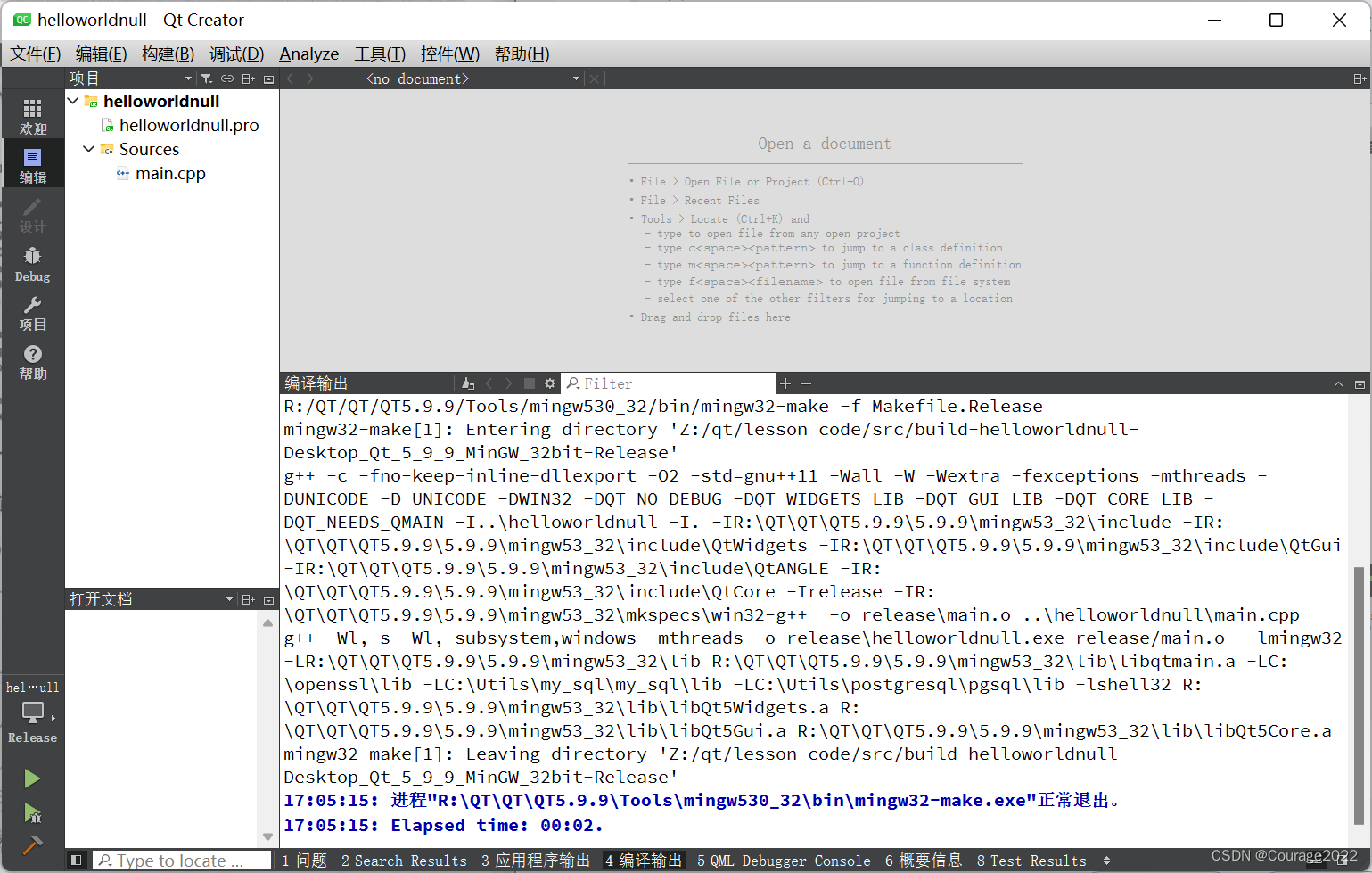Switch to 编辑 edit mode

tap(32, 166)
